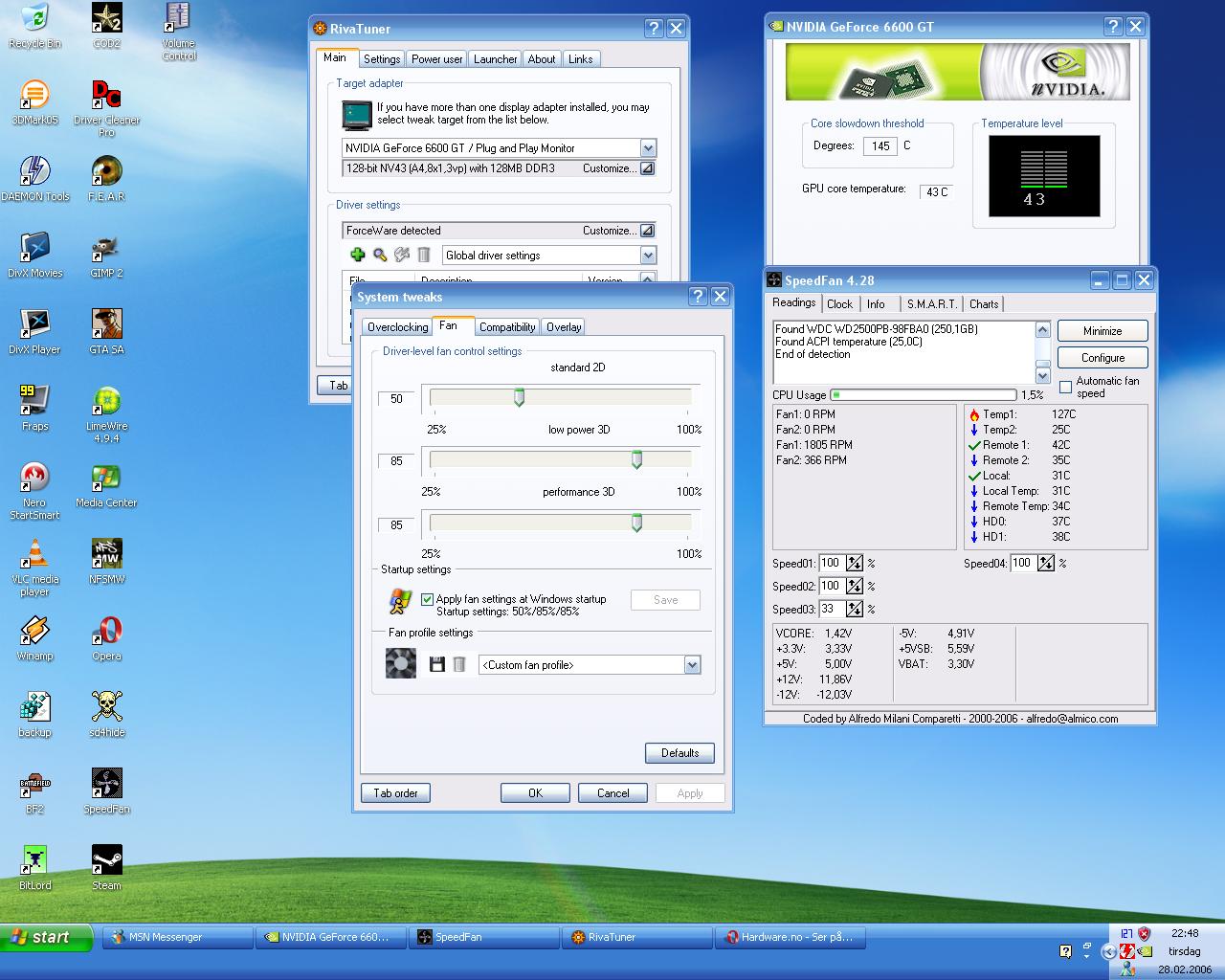Open the Custom fan profile dropdown
Viewport: 1225px width, 980px height.
[692, 665]
